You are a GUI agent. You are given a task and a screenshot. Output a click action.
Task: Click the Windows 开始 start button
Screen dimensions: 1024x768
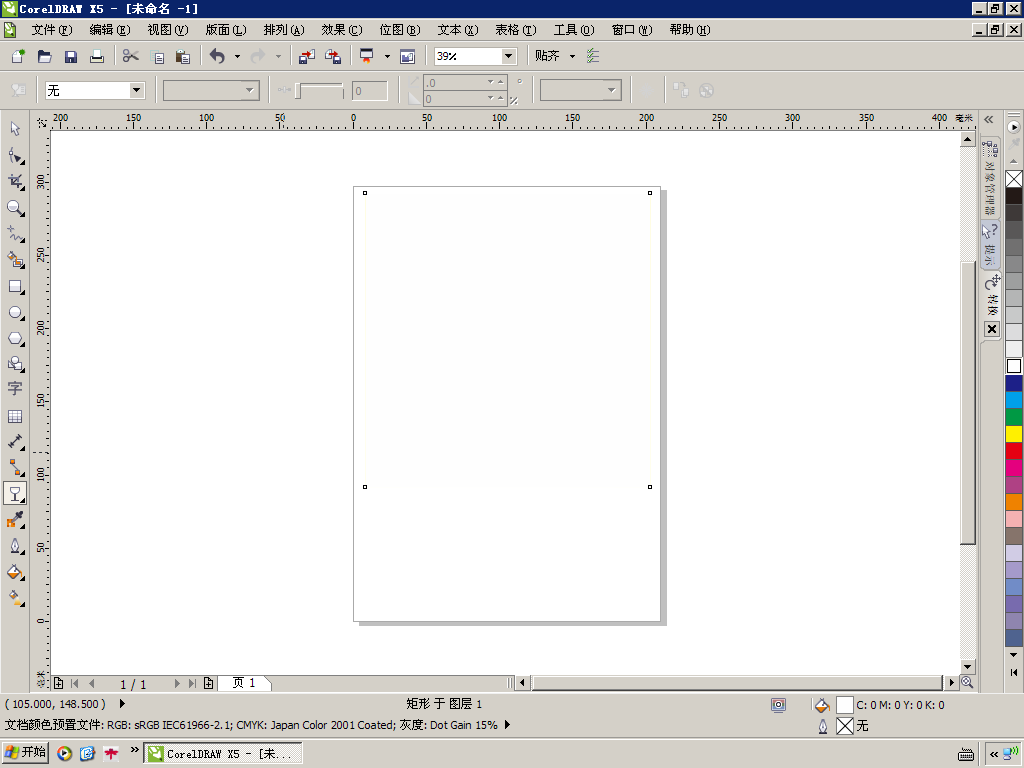click(25, 753)
